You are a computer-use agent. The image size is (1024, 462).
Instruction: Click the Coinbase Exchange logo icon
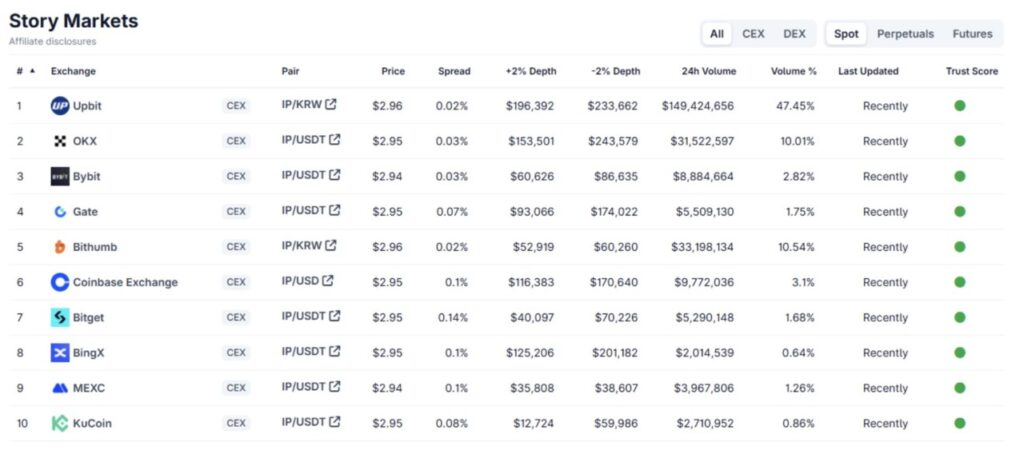click(60, 282)
